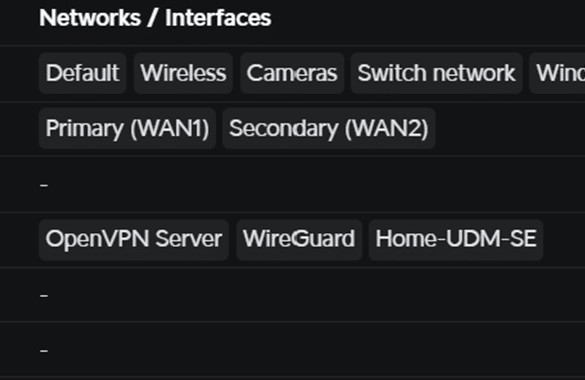Click the dash directly below OpenVPN Server row
The height and width of the screenshot is (380, 585).
point(44,296)
